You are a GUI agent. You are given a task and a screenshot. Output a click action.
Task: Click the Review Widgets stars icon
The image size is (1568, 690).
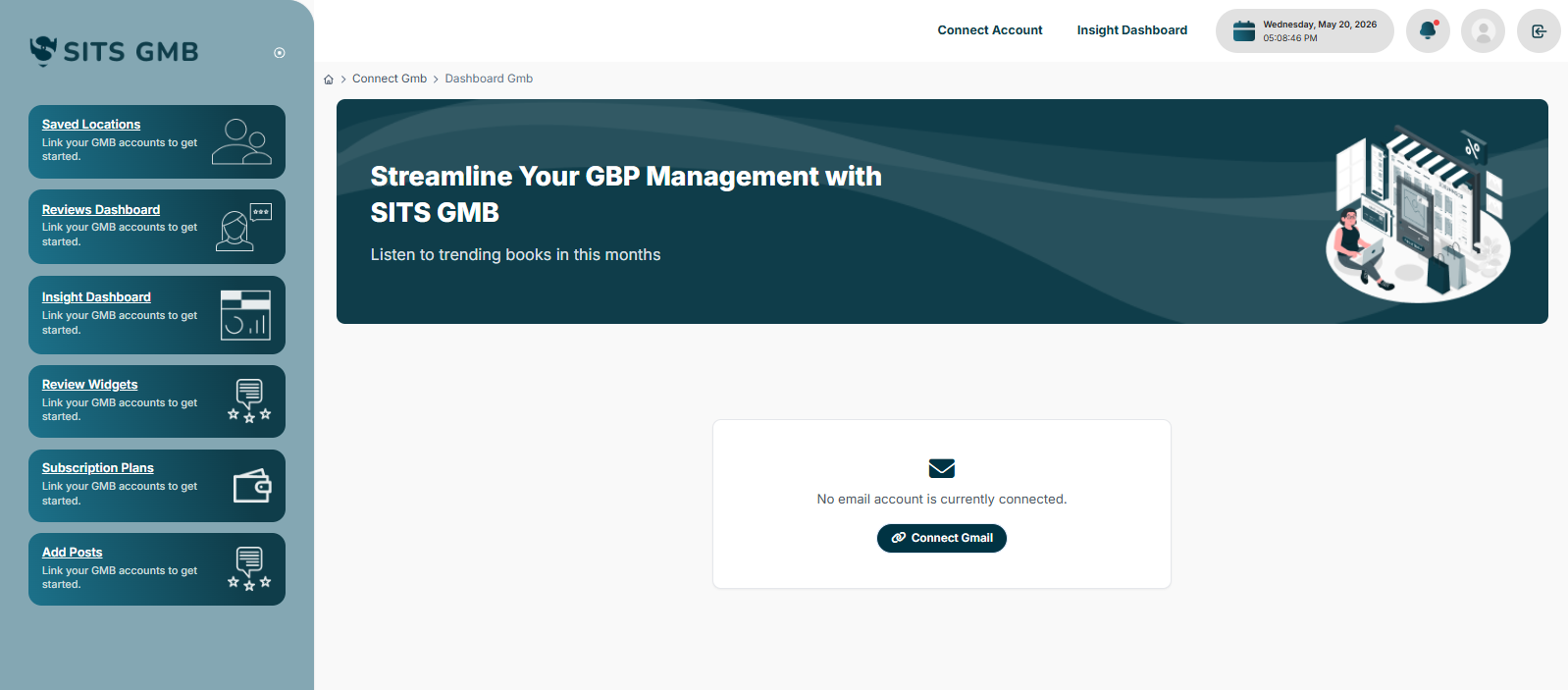coord(249,401)
